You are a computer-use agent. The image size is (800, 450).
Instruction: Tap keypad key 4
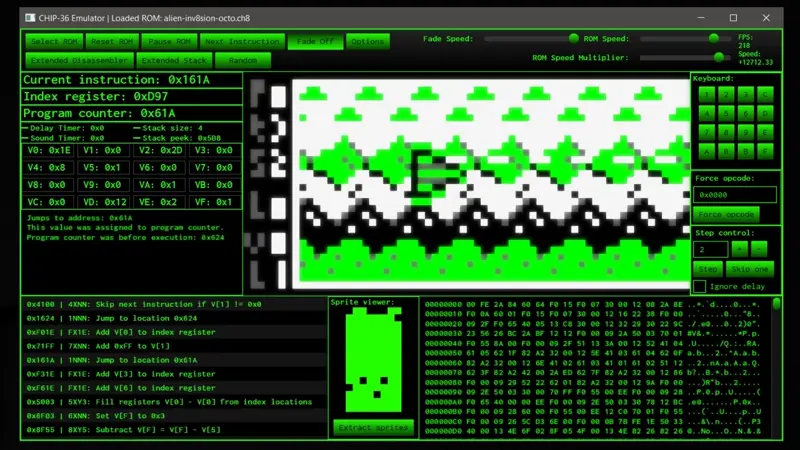tap(707, 113)
